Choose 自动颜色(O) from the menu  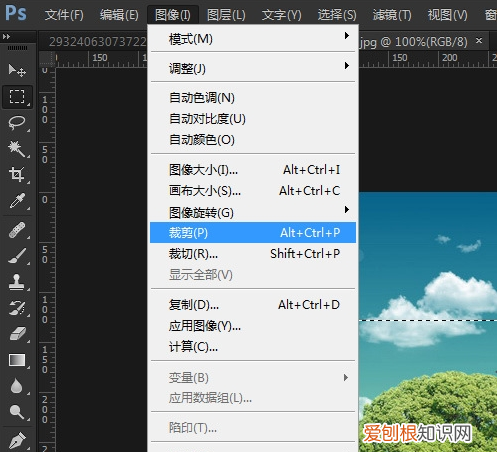coord(253,140)
